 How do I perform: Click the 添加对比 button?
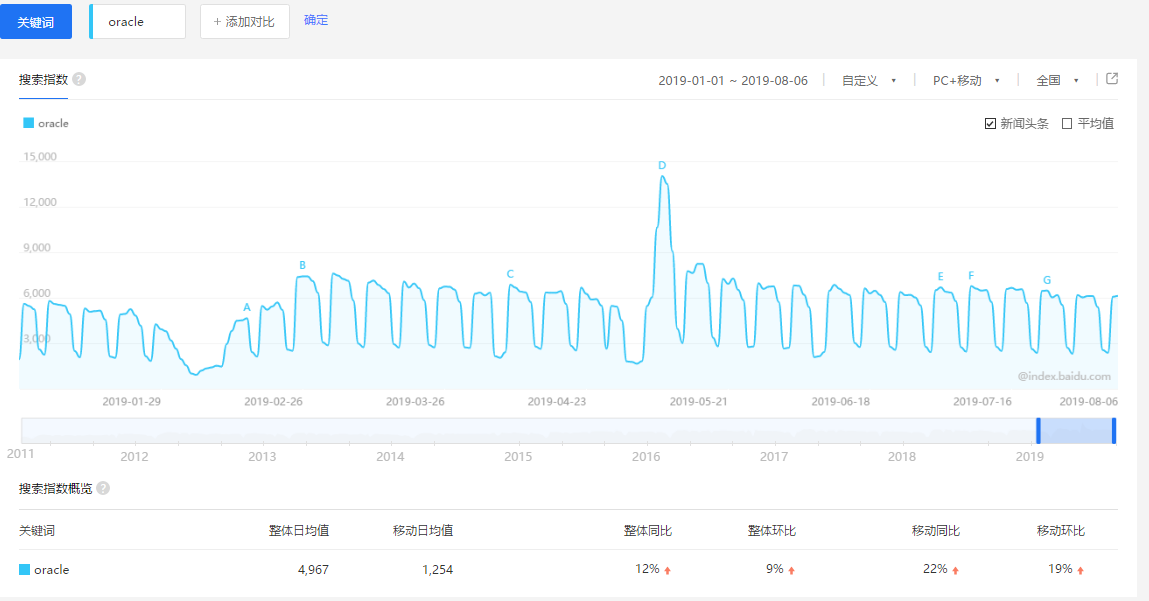[x=244, y=21]
